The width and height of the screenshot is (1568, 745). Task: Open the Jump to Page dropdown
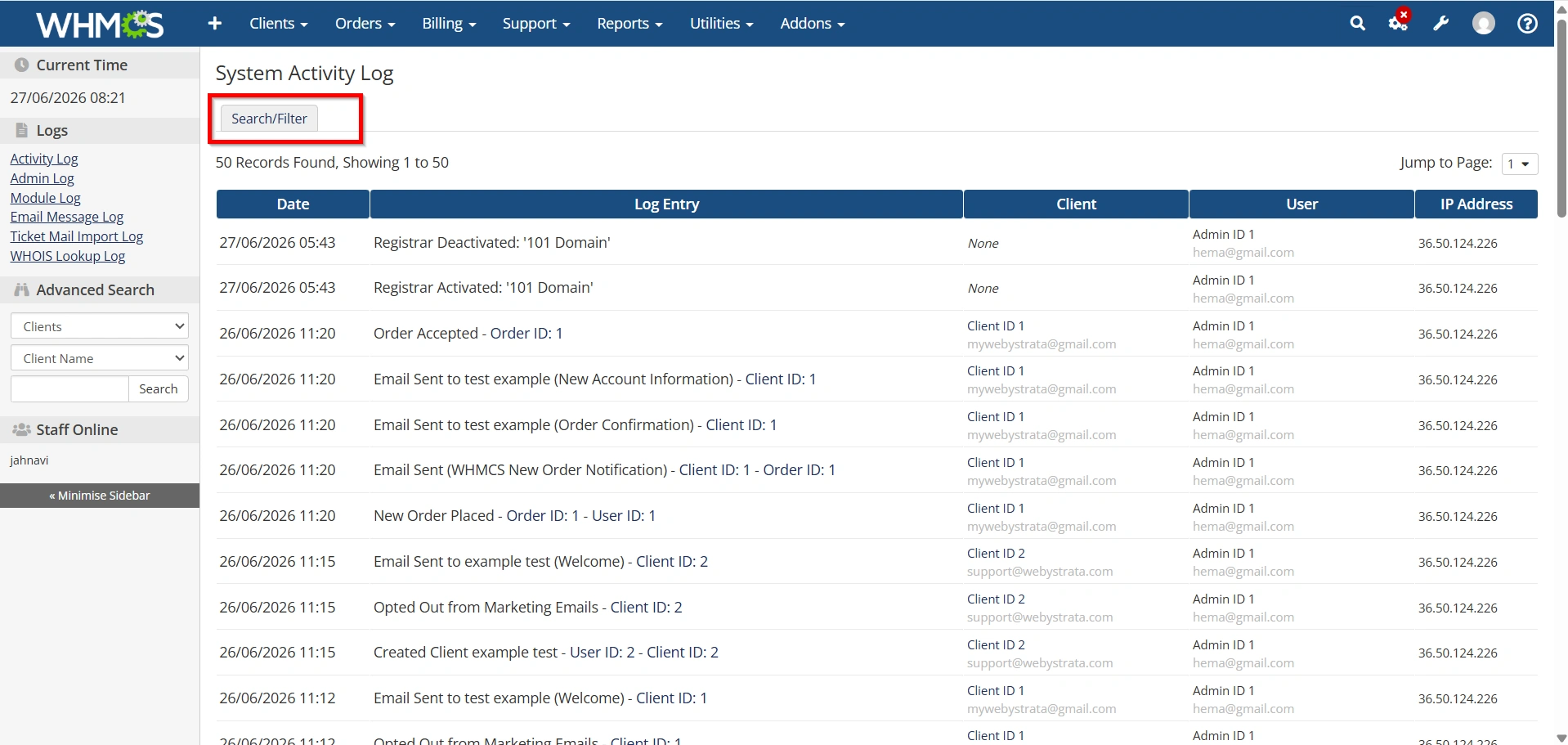(1520, 164)
